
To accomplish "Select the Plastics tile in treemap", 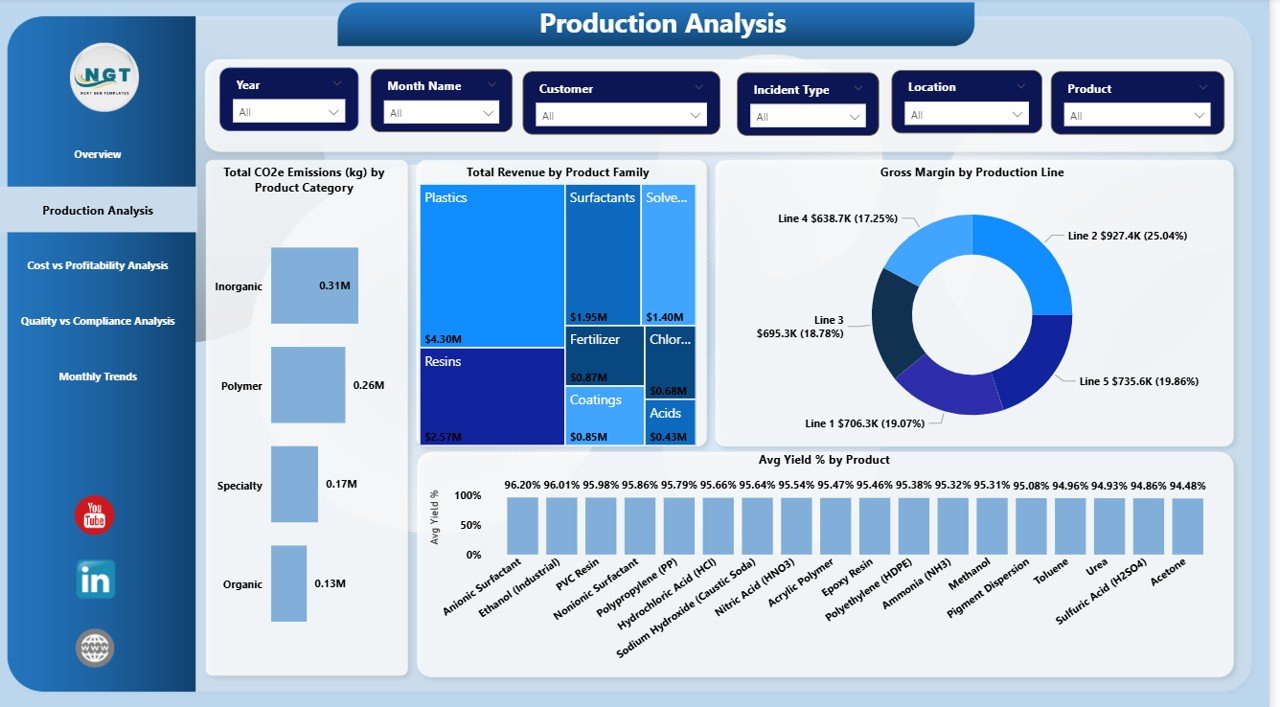I will pos(492,265).
